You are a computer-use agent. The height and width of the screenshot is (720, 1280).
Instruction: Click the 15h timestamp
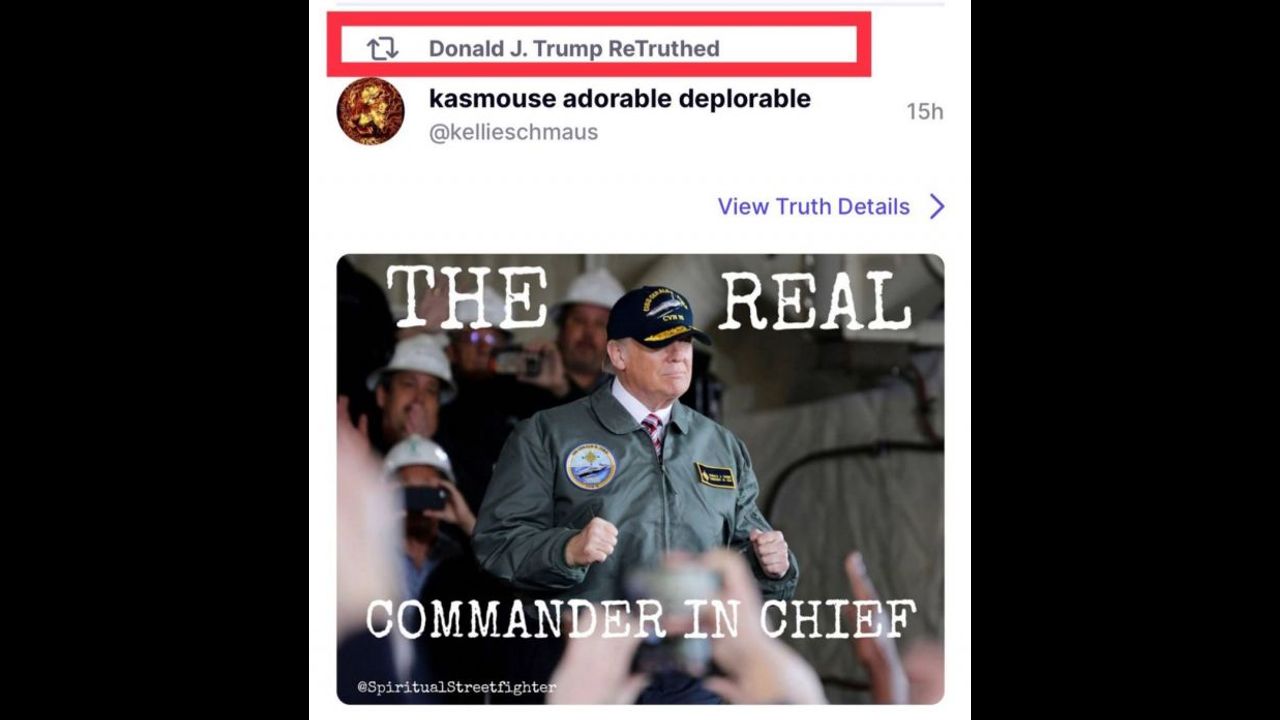(925, 112)
